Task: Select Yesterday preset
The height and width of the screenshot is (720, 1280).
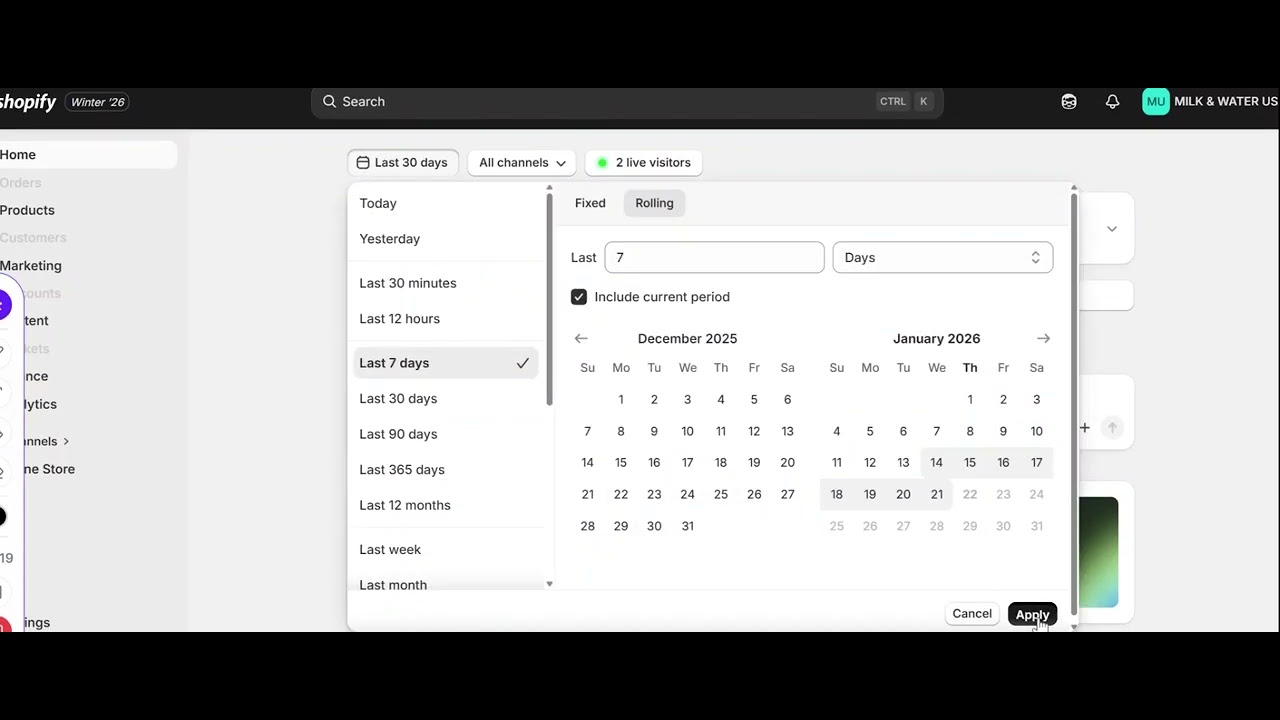Action: coord(445,239)
